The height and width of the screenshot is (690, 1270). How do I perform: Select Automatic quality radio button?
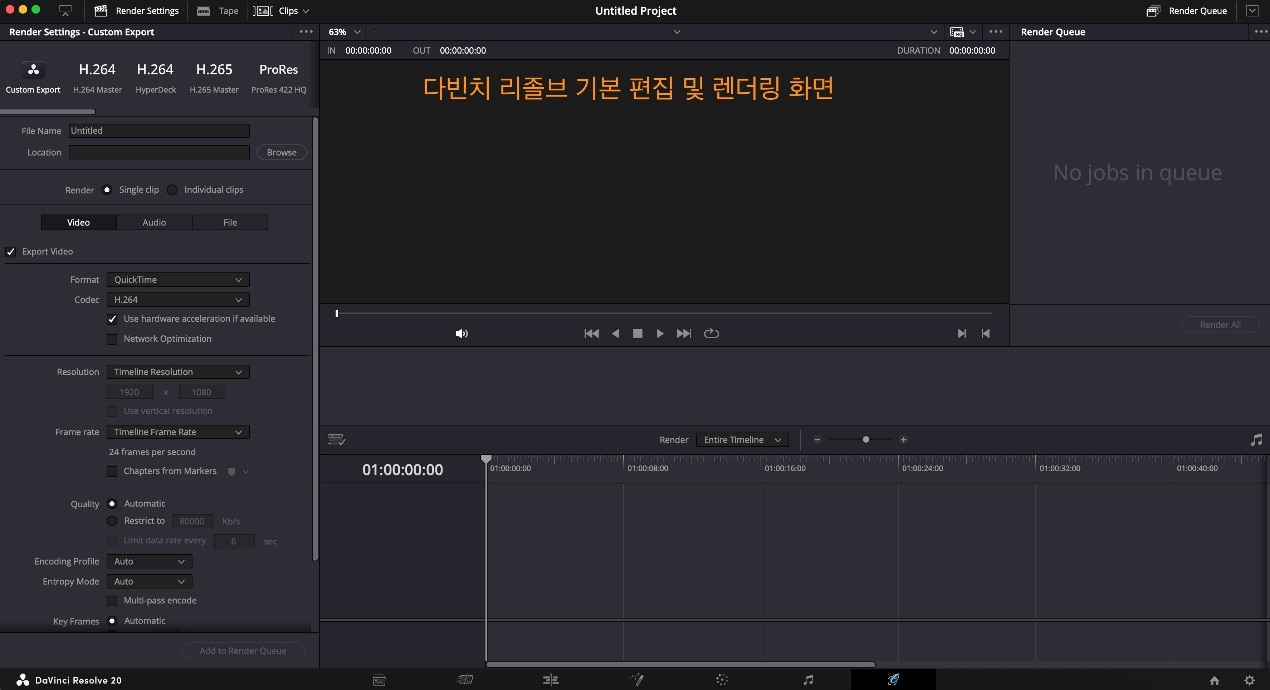[112, 504]
